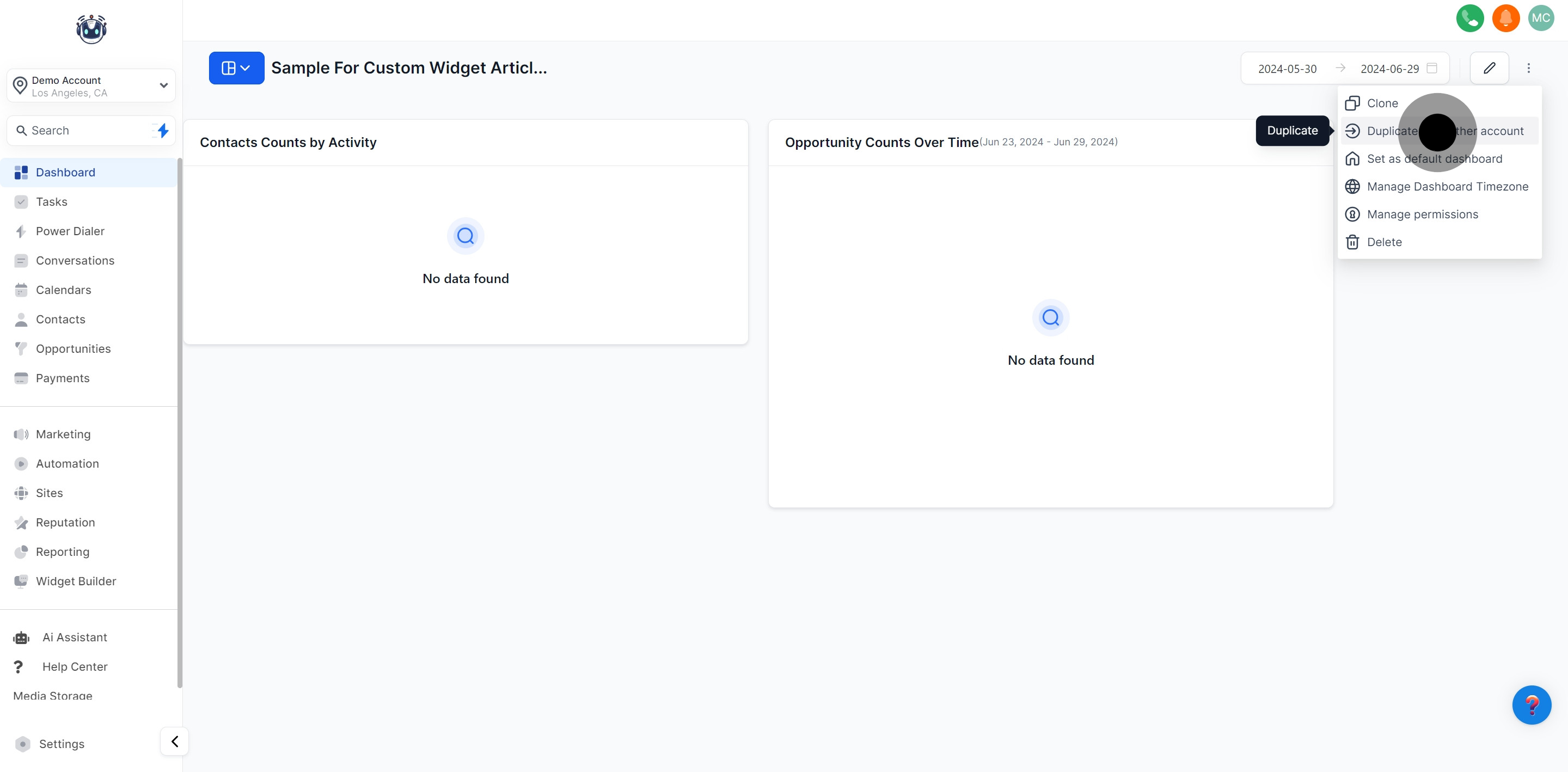Open the orange notifications bell
The image size is (1568, 772).
[1505, 19]
